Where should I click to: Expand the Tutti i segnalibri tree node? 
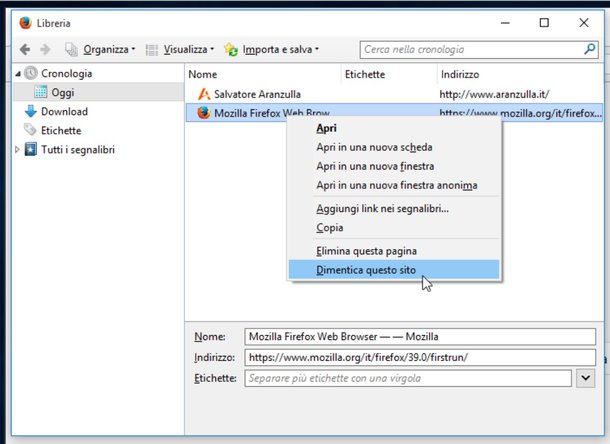click(17, 149)
